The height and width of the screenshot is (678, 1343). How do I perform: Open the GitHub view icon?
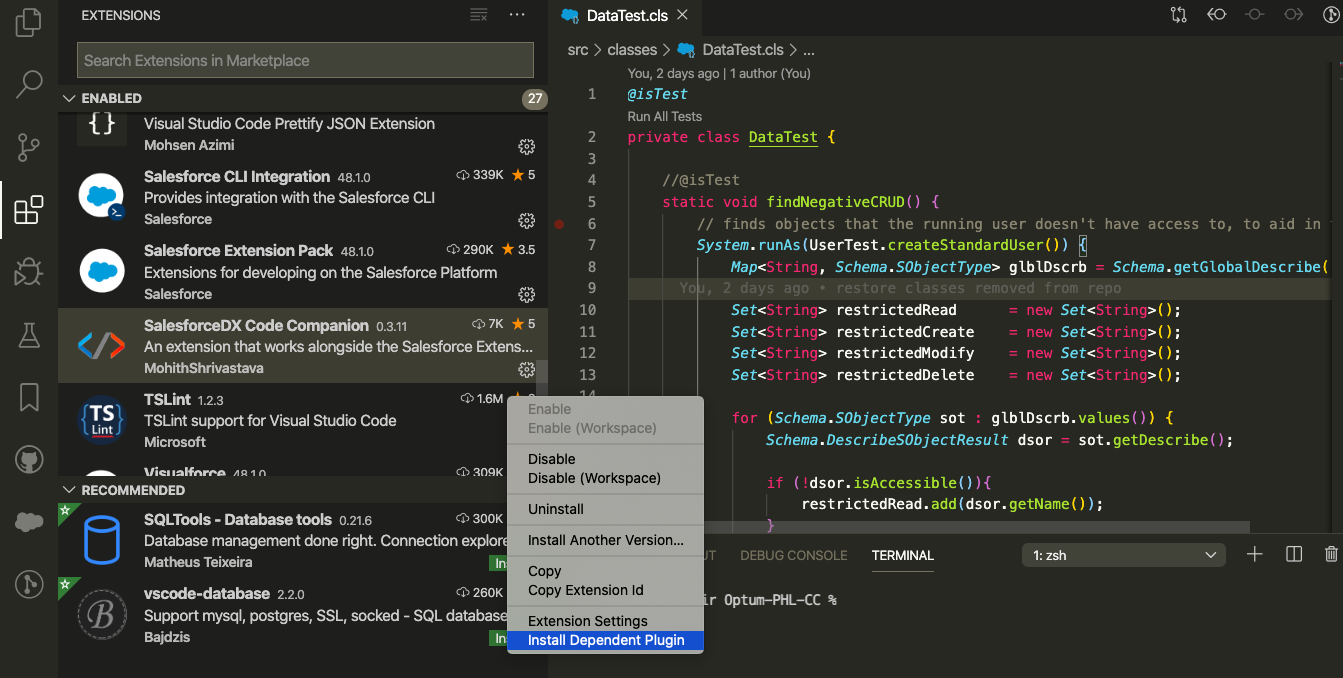[x=29, y=460]
